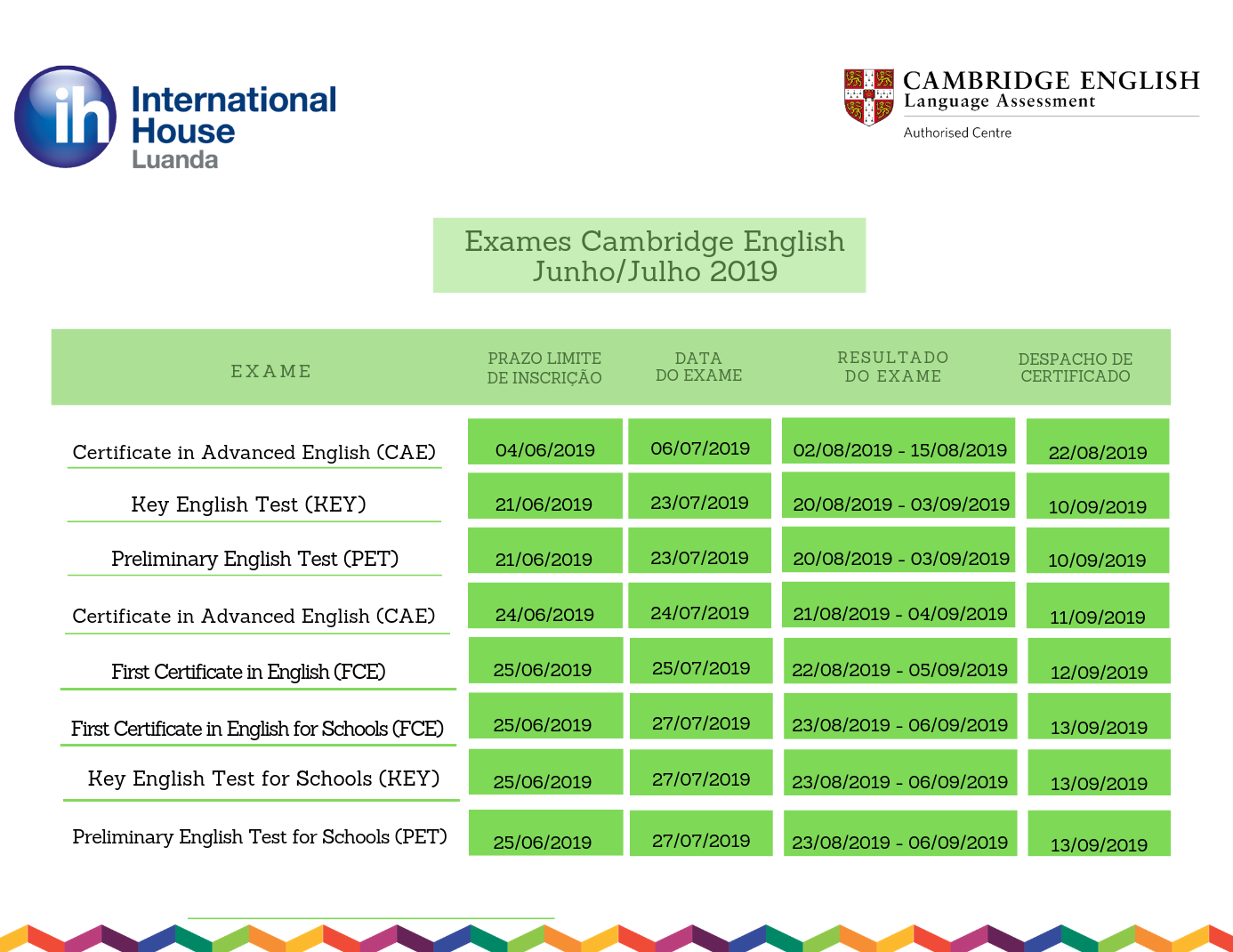Click the 25/07/2019 exam date cell

[701, 661]
